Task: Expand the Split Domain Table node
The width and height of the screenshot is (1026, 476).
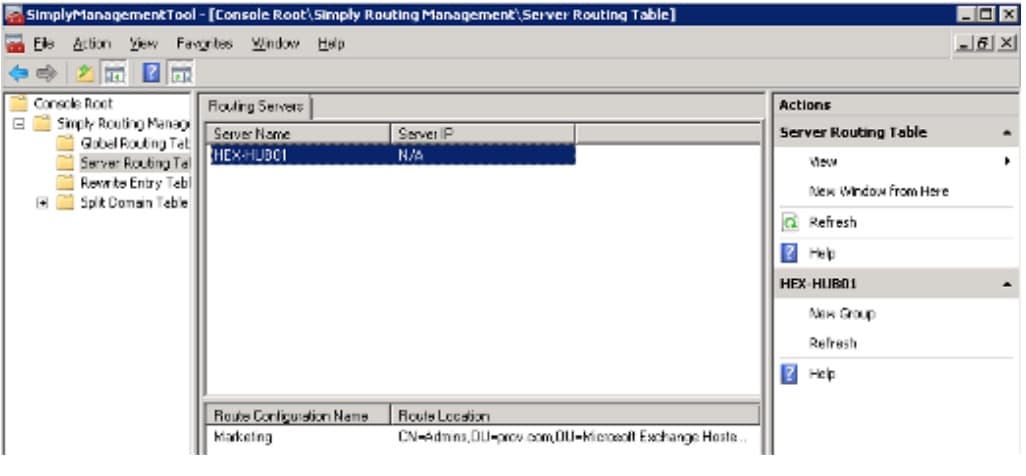Action: point(42,203)
